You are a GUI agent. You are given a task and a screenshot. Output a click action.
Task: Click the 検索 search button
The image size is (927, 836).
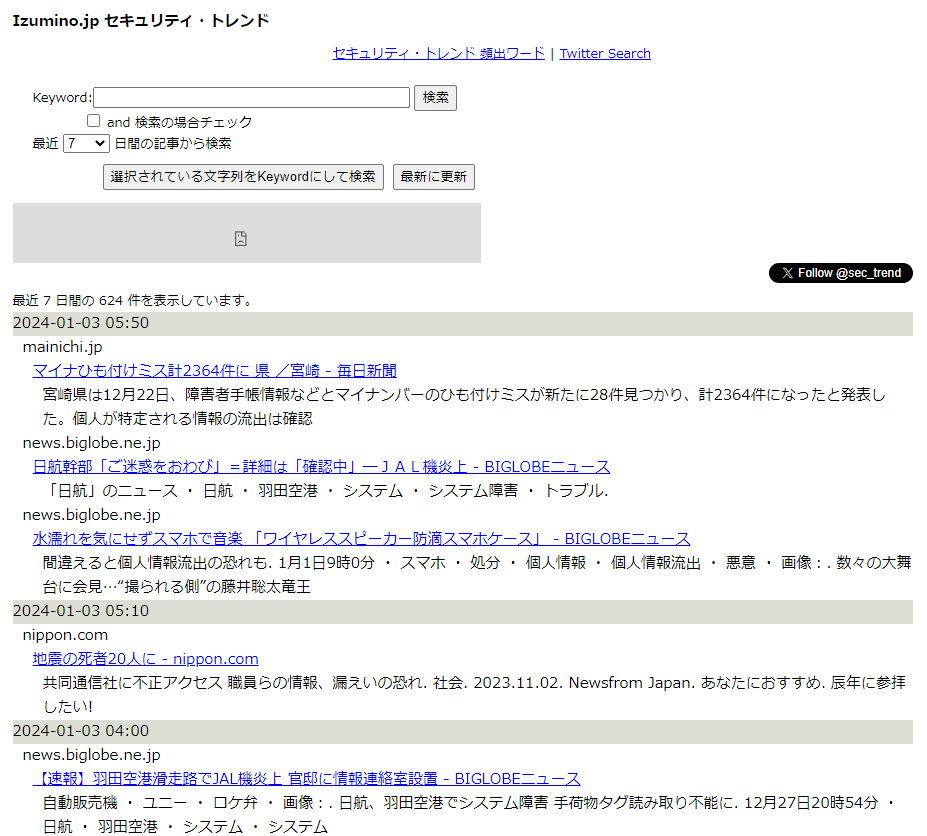435,97
